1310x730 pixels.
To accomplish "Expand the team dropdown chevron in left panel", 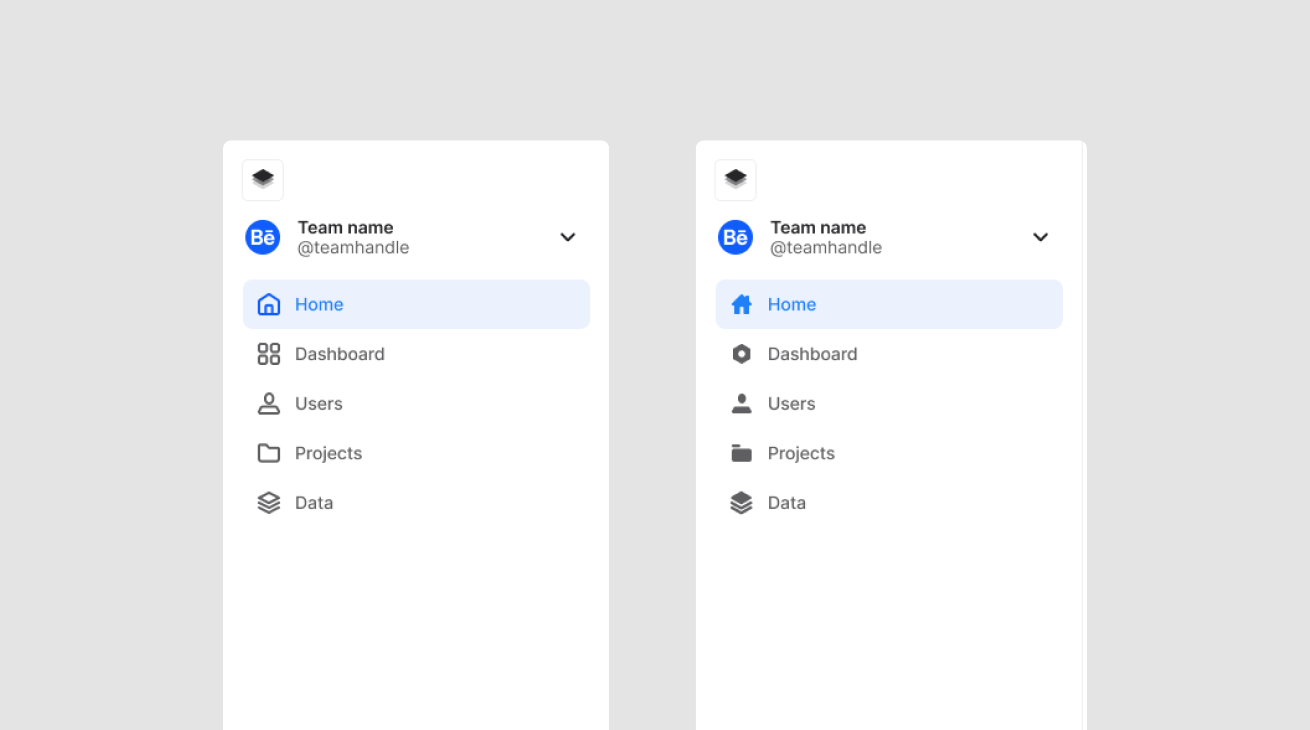I will pyautogui.click(x=568, y=237).
